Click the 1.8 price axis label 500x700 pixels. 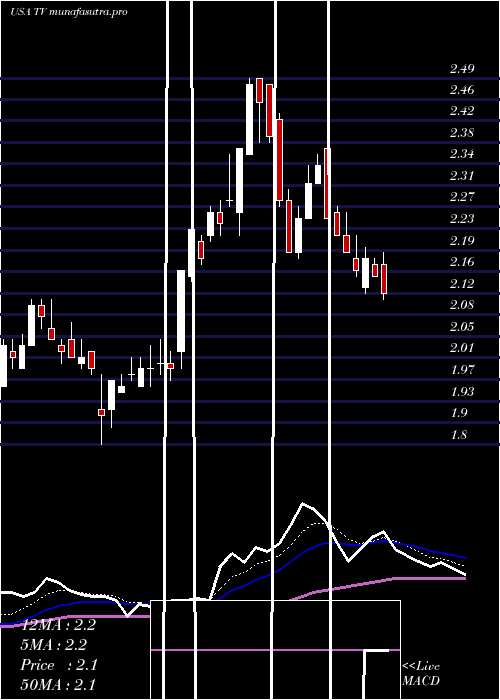(x=458, y=435)
